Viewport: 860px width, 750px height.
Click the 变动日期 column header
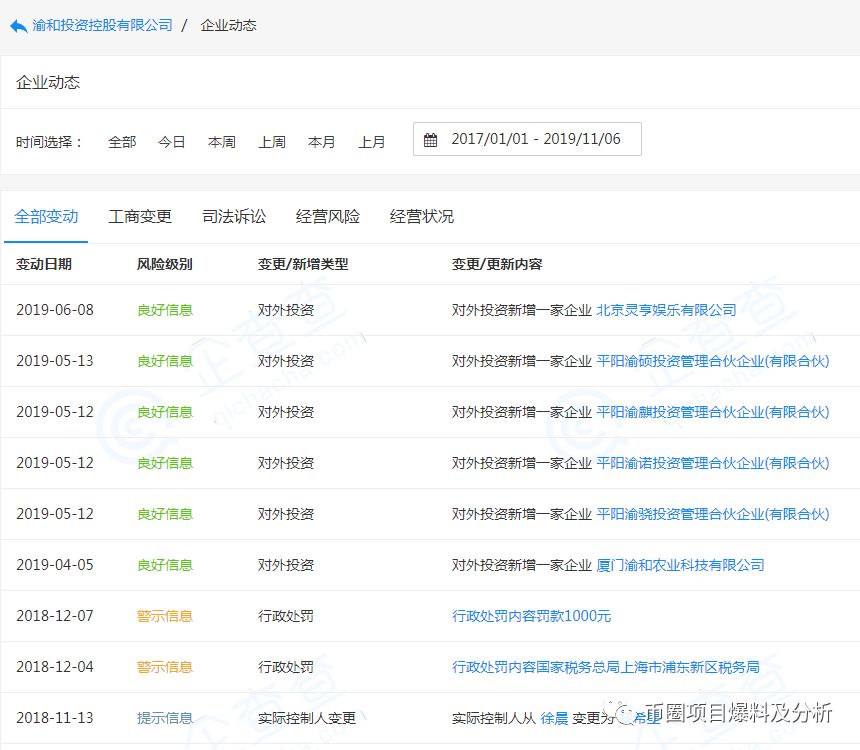[44, 264]
